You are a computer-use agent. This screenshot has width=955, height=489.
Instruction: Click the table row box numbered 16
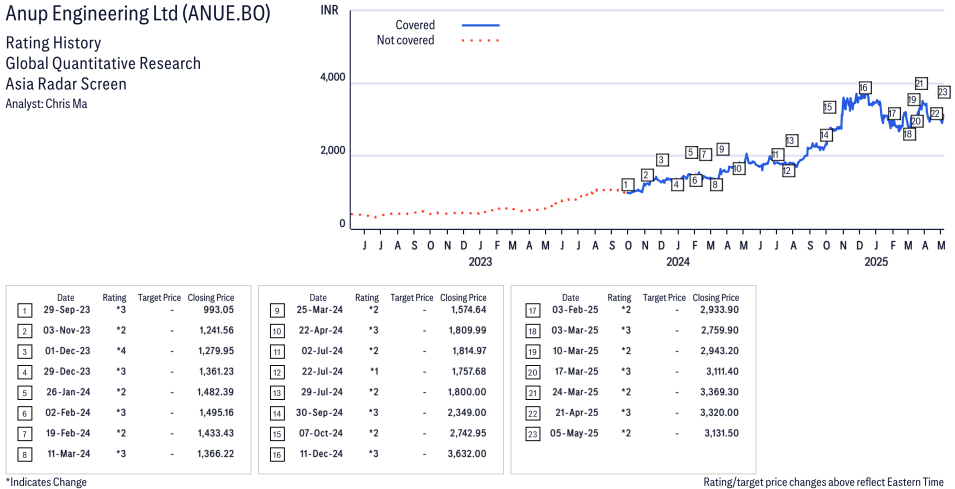tap(276, 455)
